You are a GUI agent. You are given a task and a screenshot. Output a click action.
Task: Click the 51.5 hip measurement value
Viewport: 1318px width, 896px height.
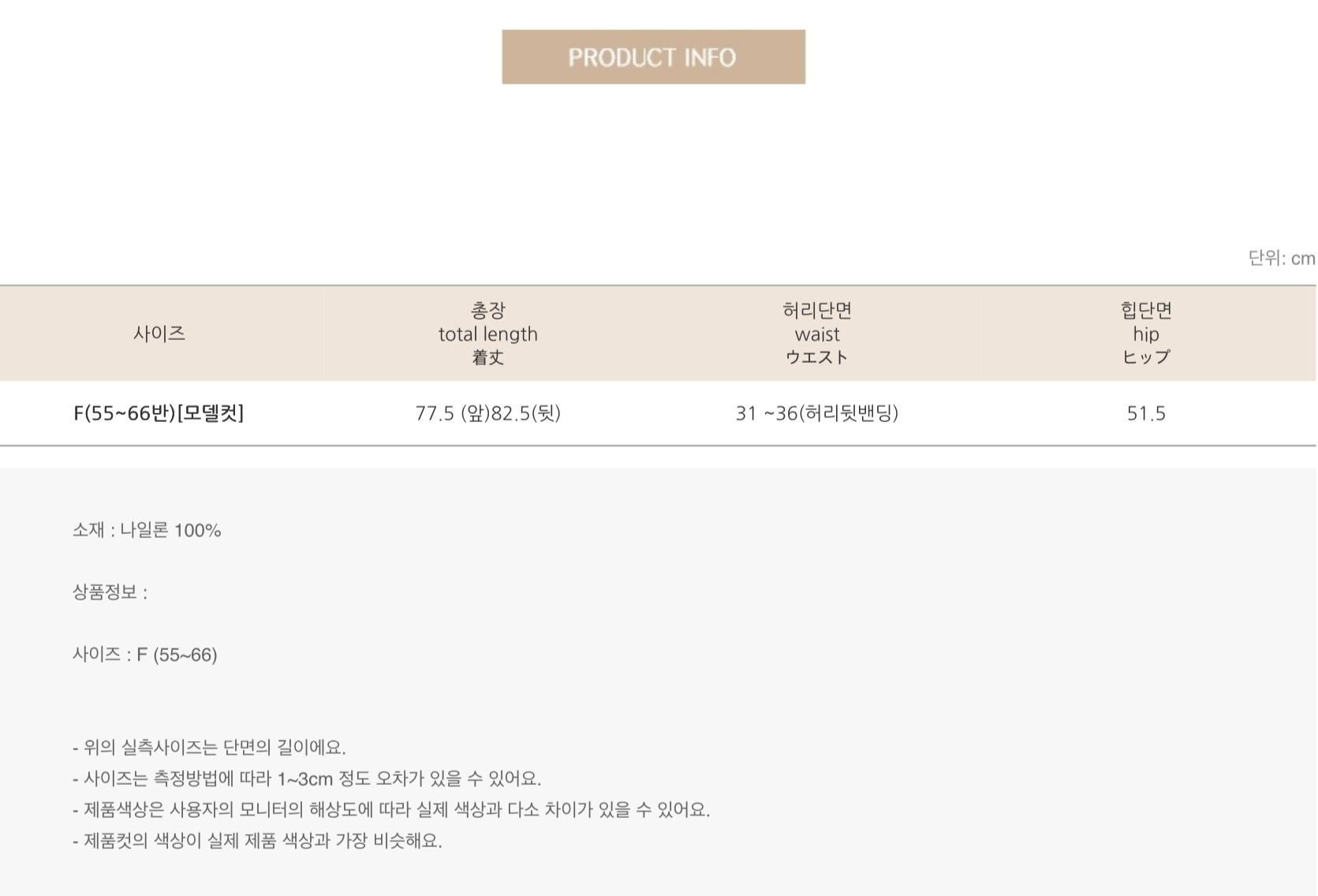(1146, 413)
